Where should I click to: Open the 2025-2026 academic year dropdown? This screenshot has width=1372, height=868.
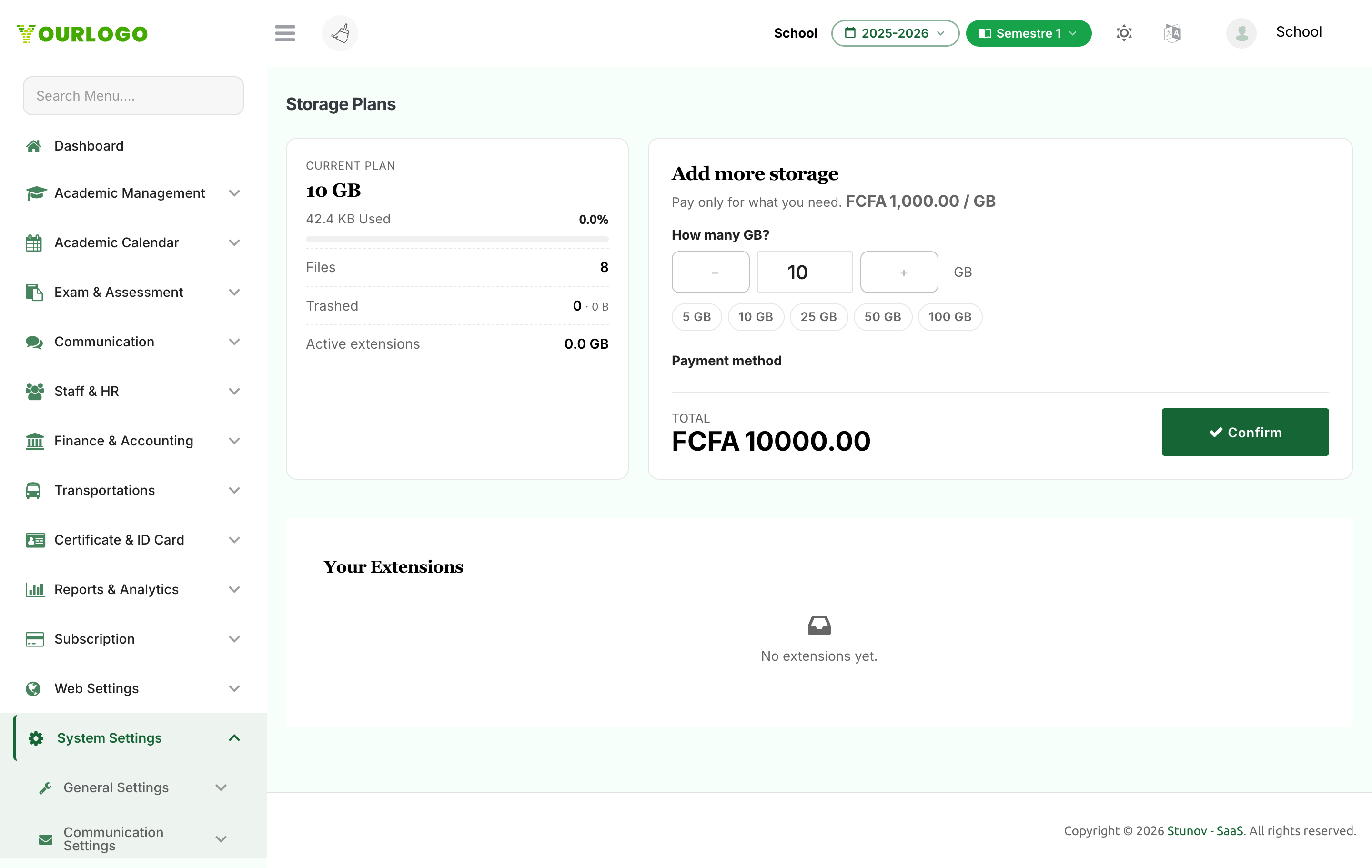pyautogui.click(x=895, y=33)
